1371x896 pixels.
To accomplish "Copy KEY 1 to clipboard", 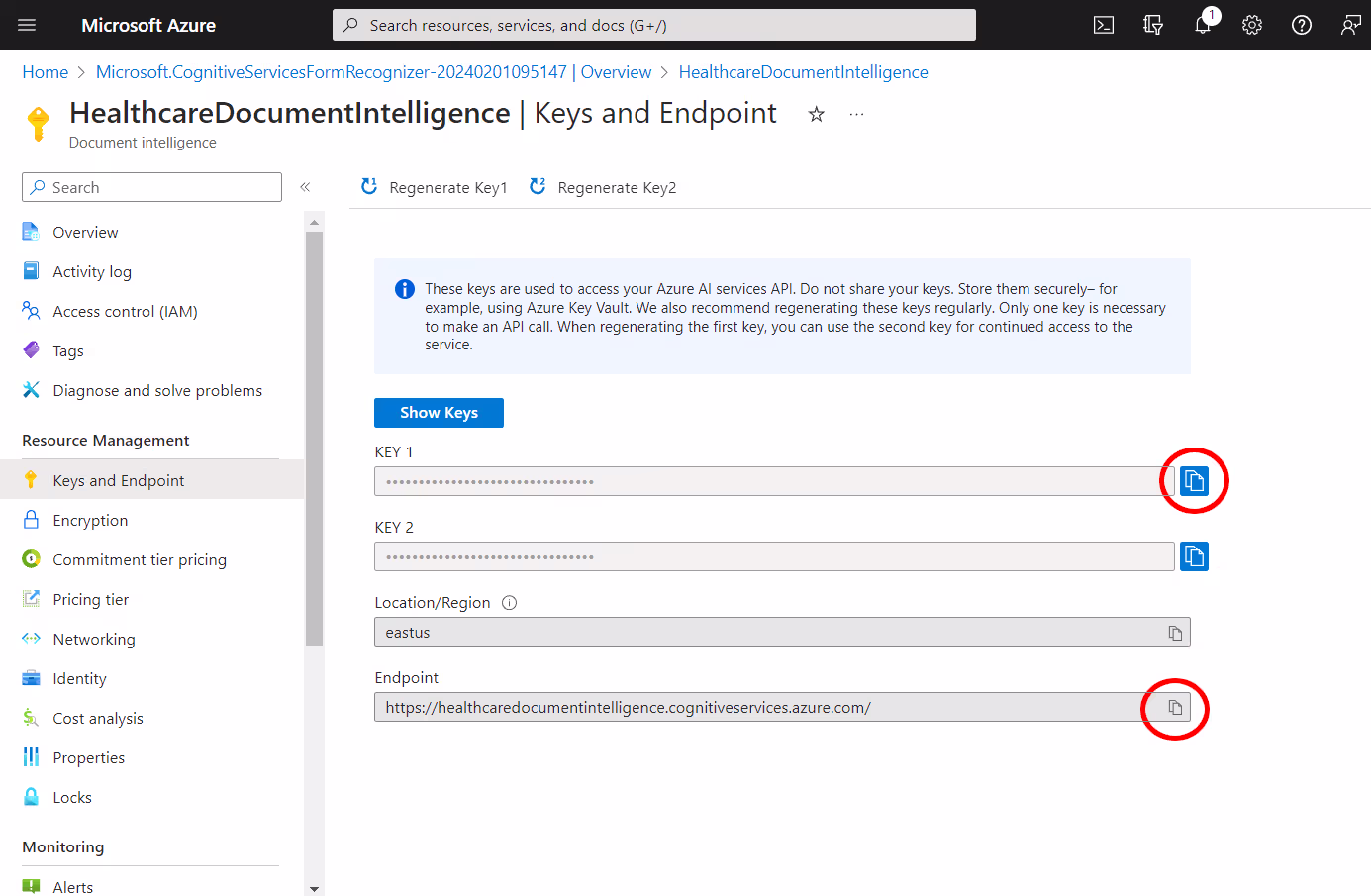I will pyautogui.click(x=1195, y=481).
